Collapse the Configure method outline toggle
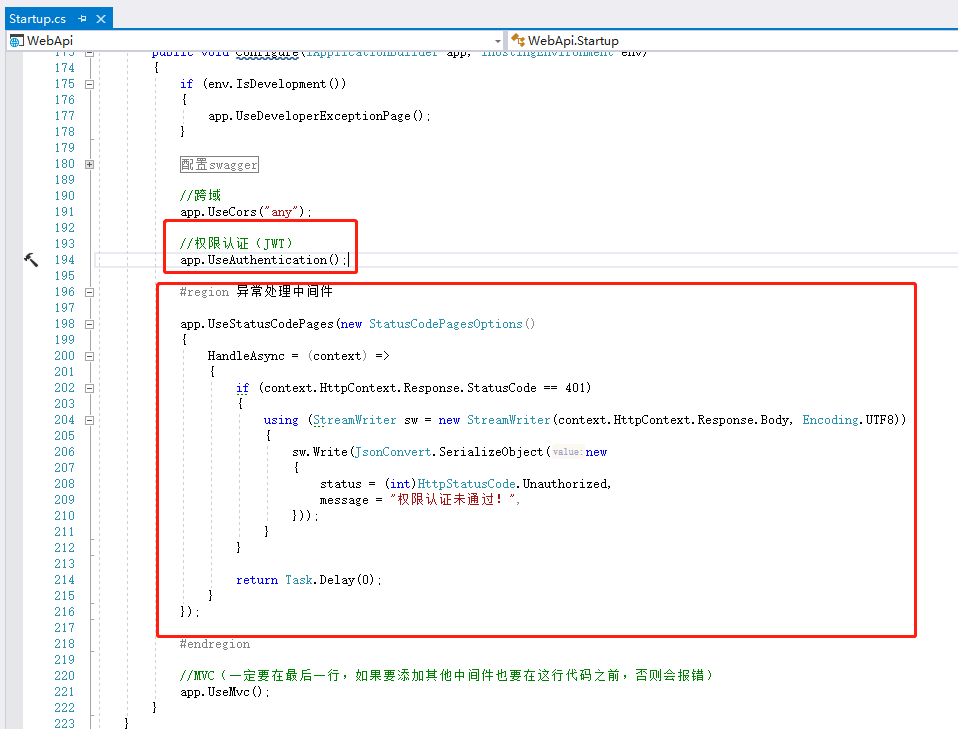The image size is (958, 729). tap(89, 53)
